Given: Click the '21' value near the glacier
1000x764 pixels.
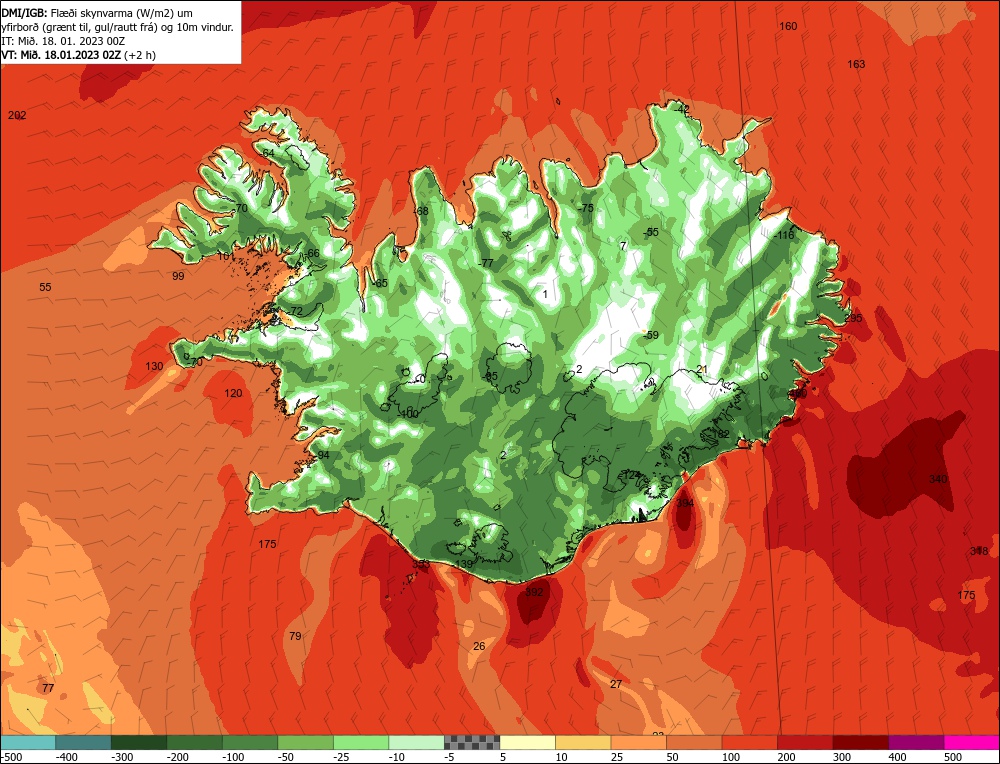Looking at the screenshot, I should [702, 369].
